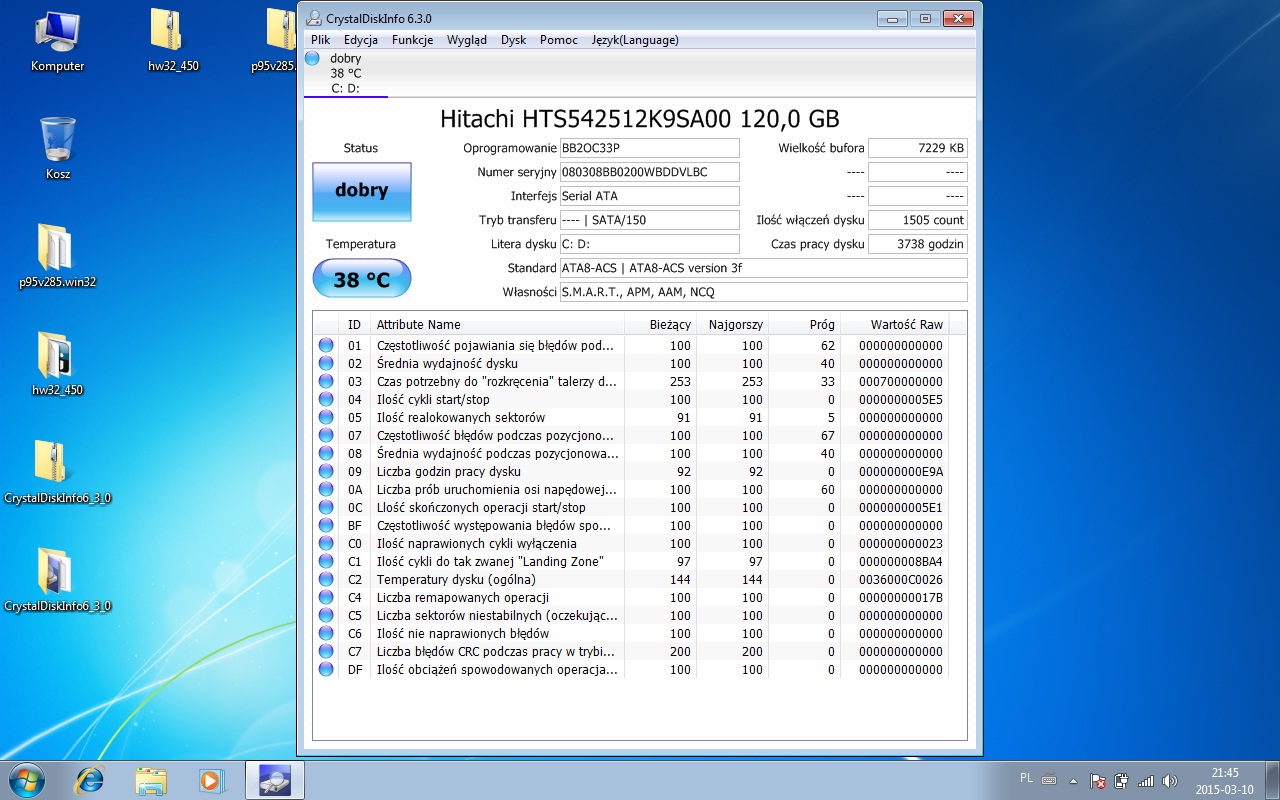The image size is (1280, 800).
Task: Show hidden tray icons arrow
Action: [x=1074, y=780]
